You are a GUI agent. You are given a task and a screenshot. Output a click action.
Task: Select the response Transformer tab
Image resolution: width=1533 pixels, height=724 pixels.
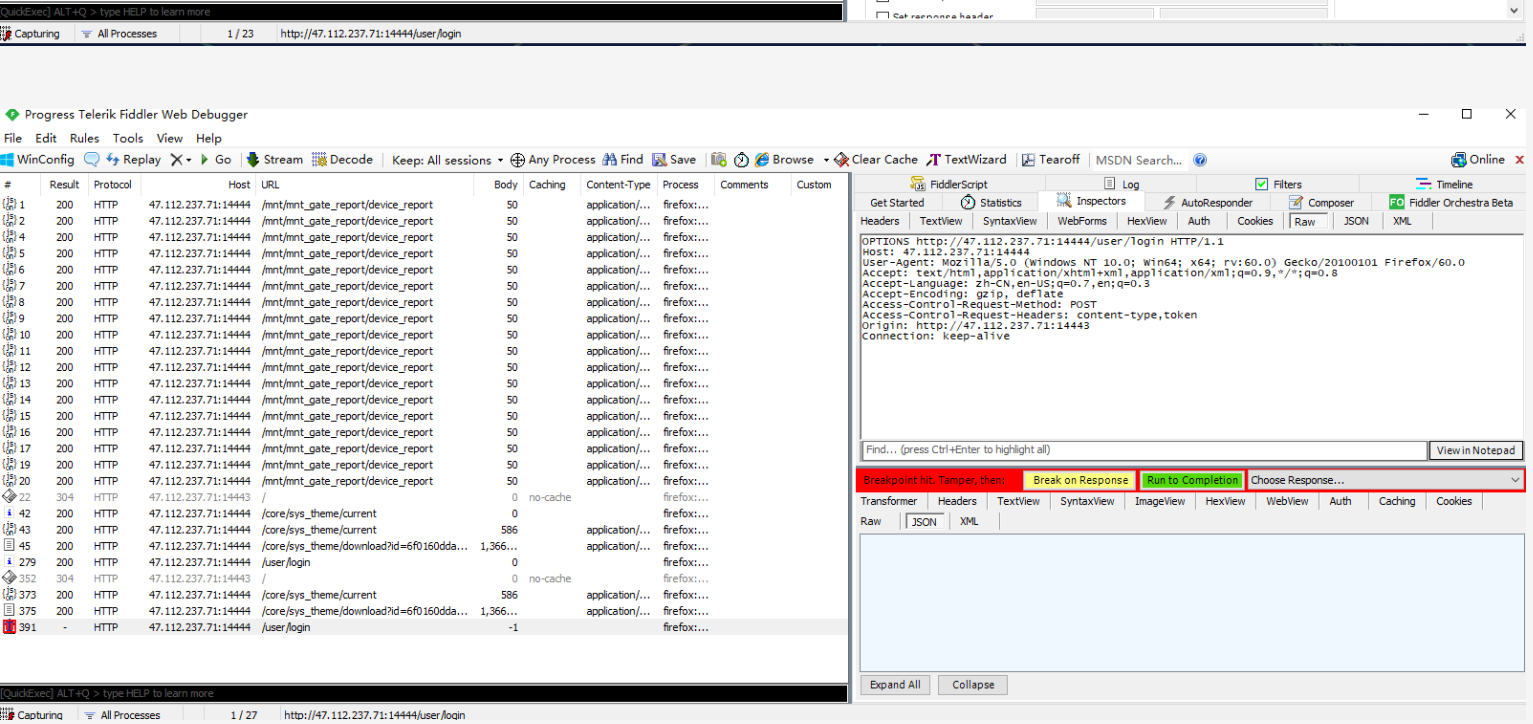pos(889,501)
